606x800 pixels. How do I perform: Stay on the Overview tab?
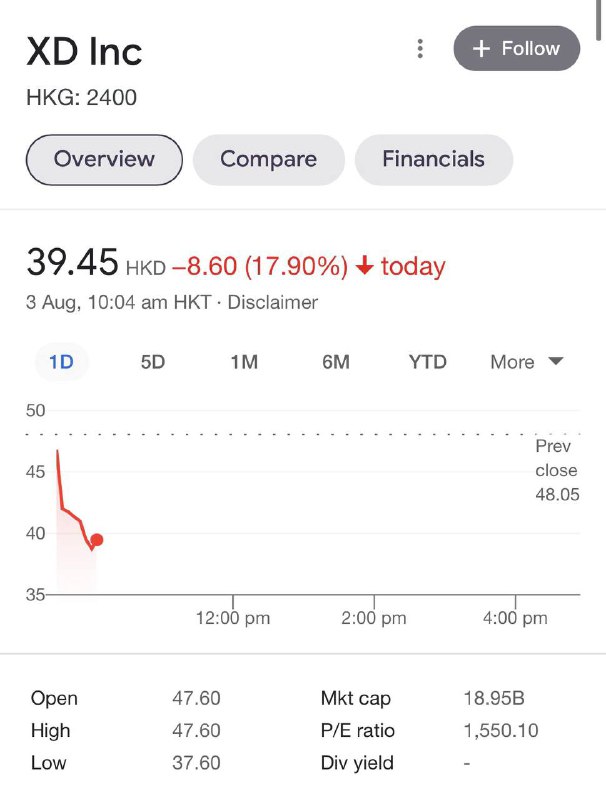(x=104, y=159)
